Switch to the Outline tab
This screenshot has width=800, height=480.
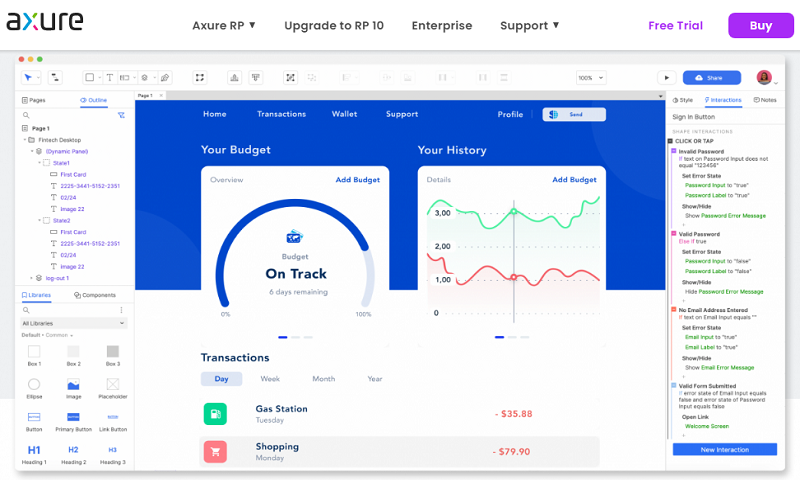click(x=93, y=100)
